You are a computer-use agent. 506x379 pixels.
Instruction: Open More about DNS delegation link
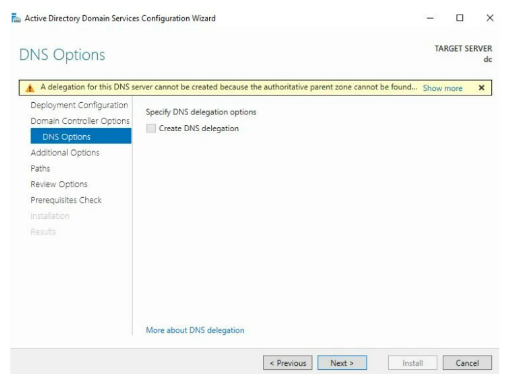point(195,330)
